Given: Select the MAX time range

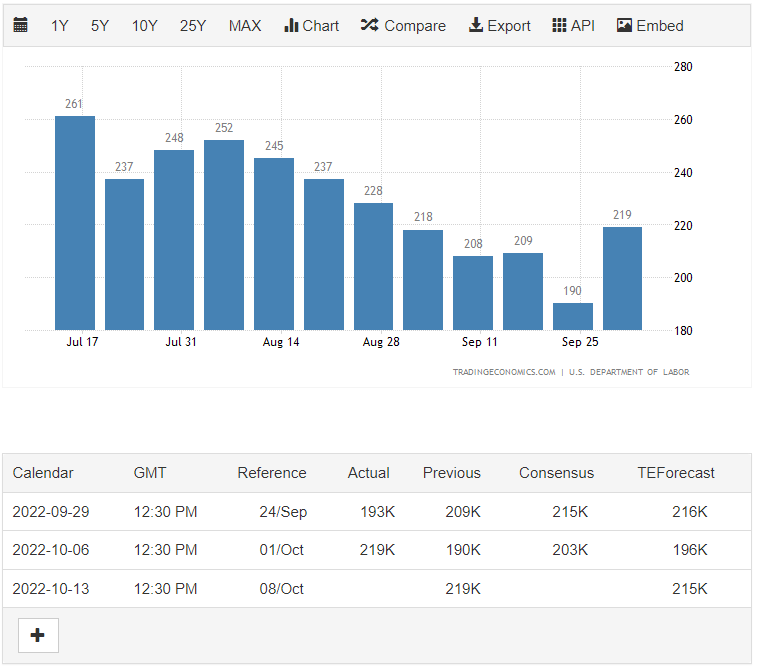Looking at the screenshot, I should (245, 26).
